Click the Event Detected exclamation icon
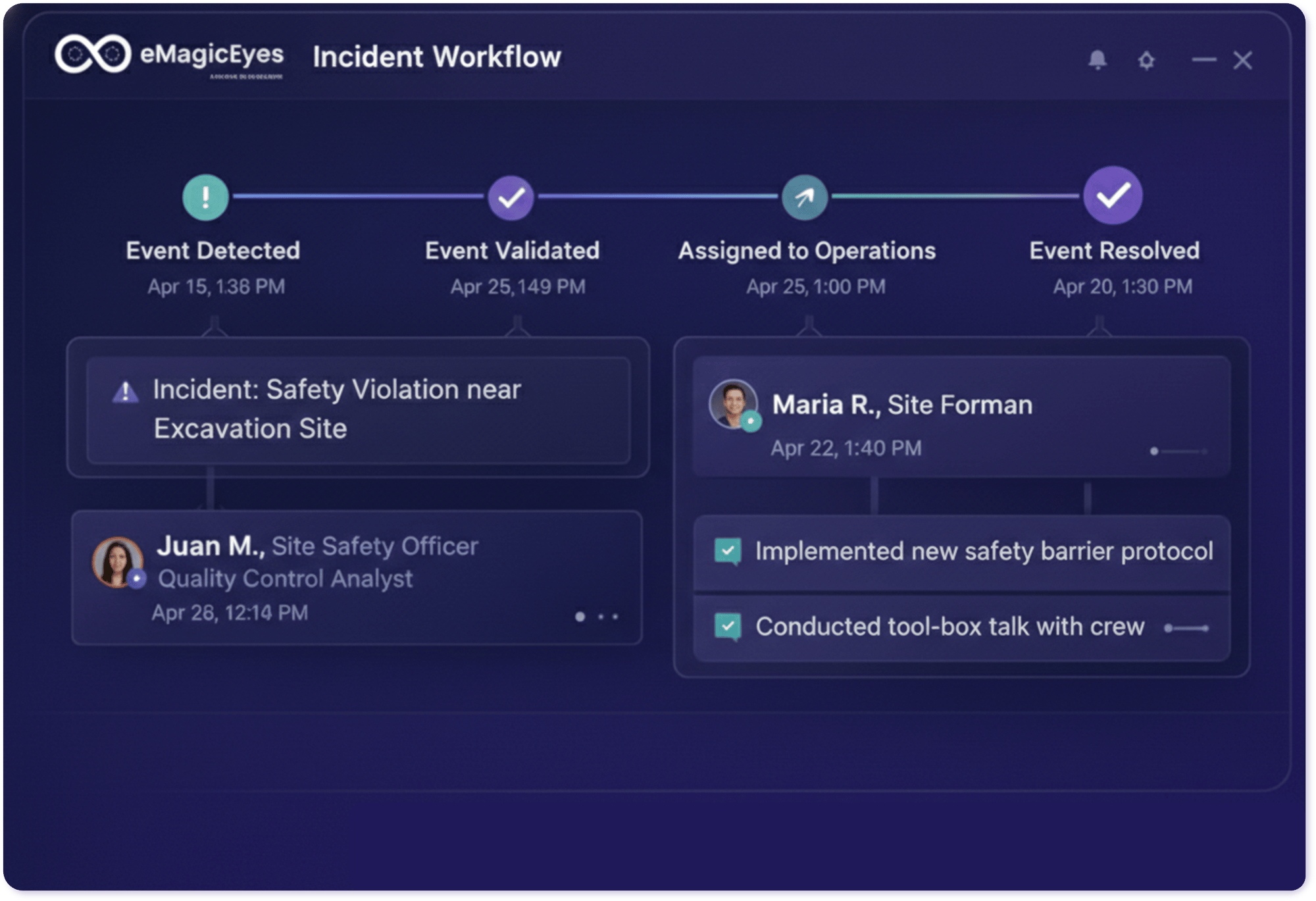 tap(205, 197)
